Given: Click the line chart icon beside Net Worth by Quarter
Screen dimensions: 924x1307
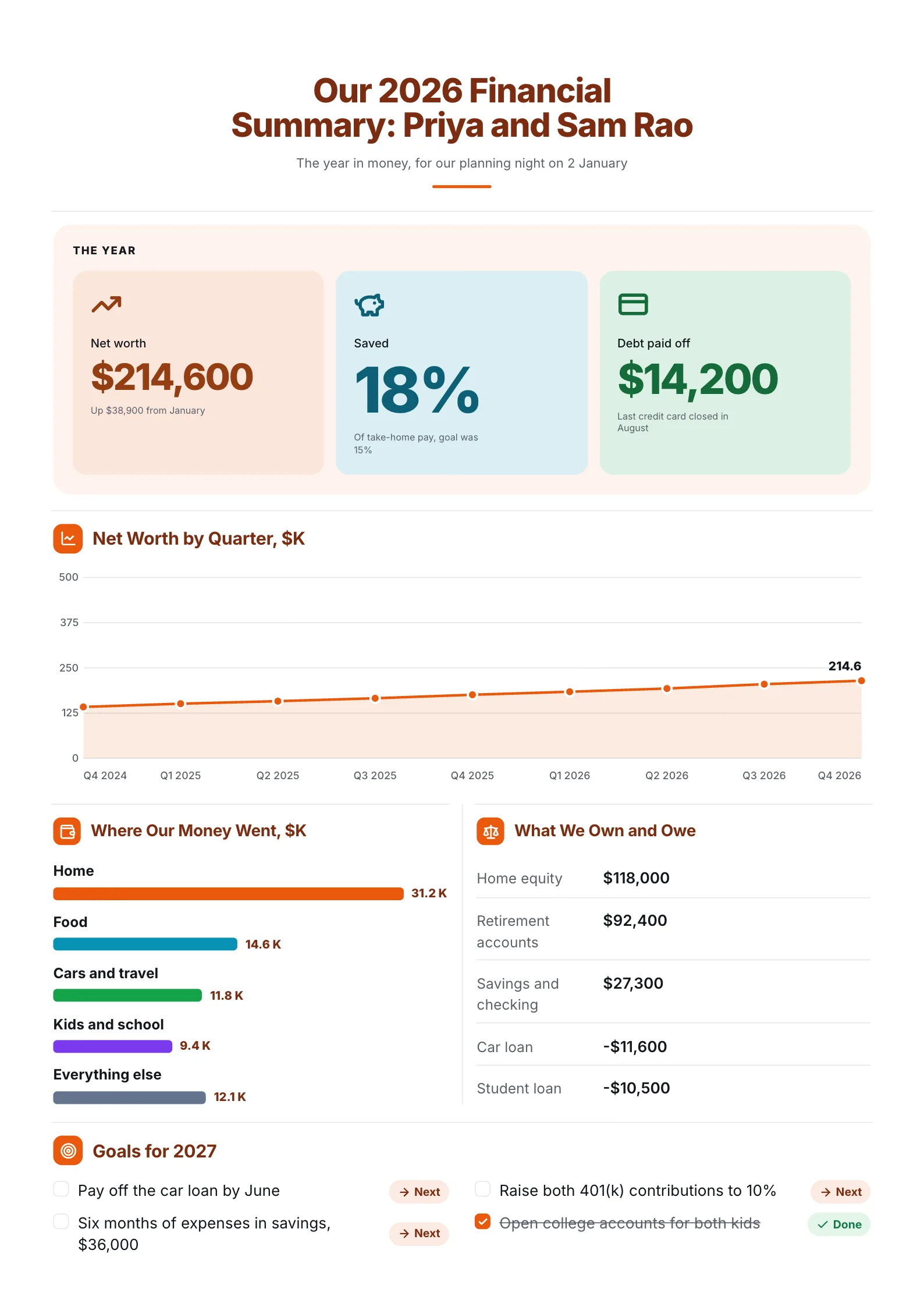Looking at the screenshot, I should pos(68,539).
